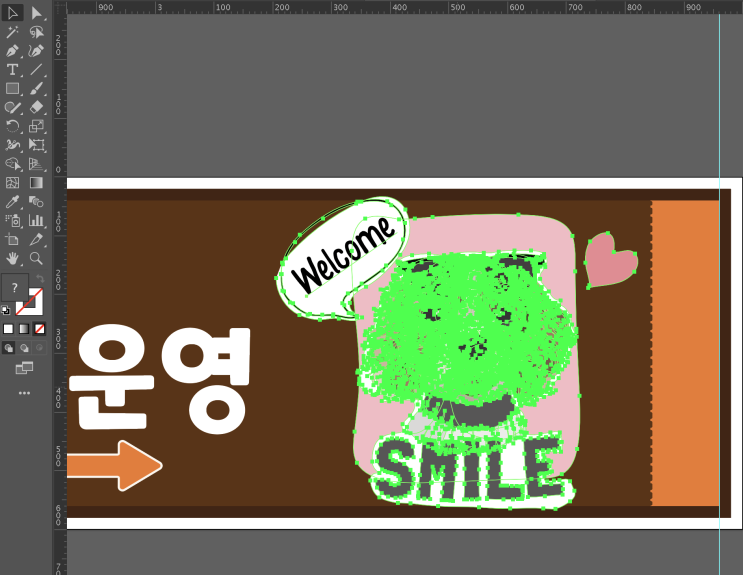The width and height of the screenshot is (743, 575).
Task: Click the orange arrow shape
Action: click(x=115, y=465)
